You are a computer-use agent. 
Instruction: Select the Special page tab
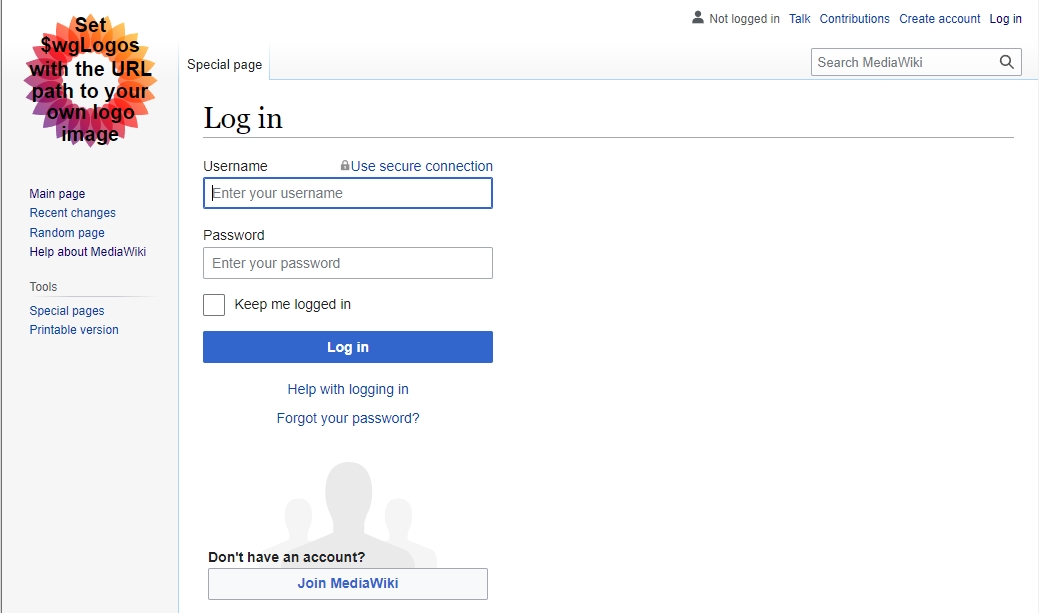click(224, 64)
